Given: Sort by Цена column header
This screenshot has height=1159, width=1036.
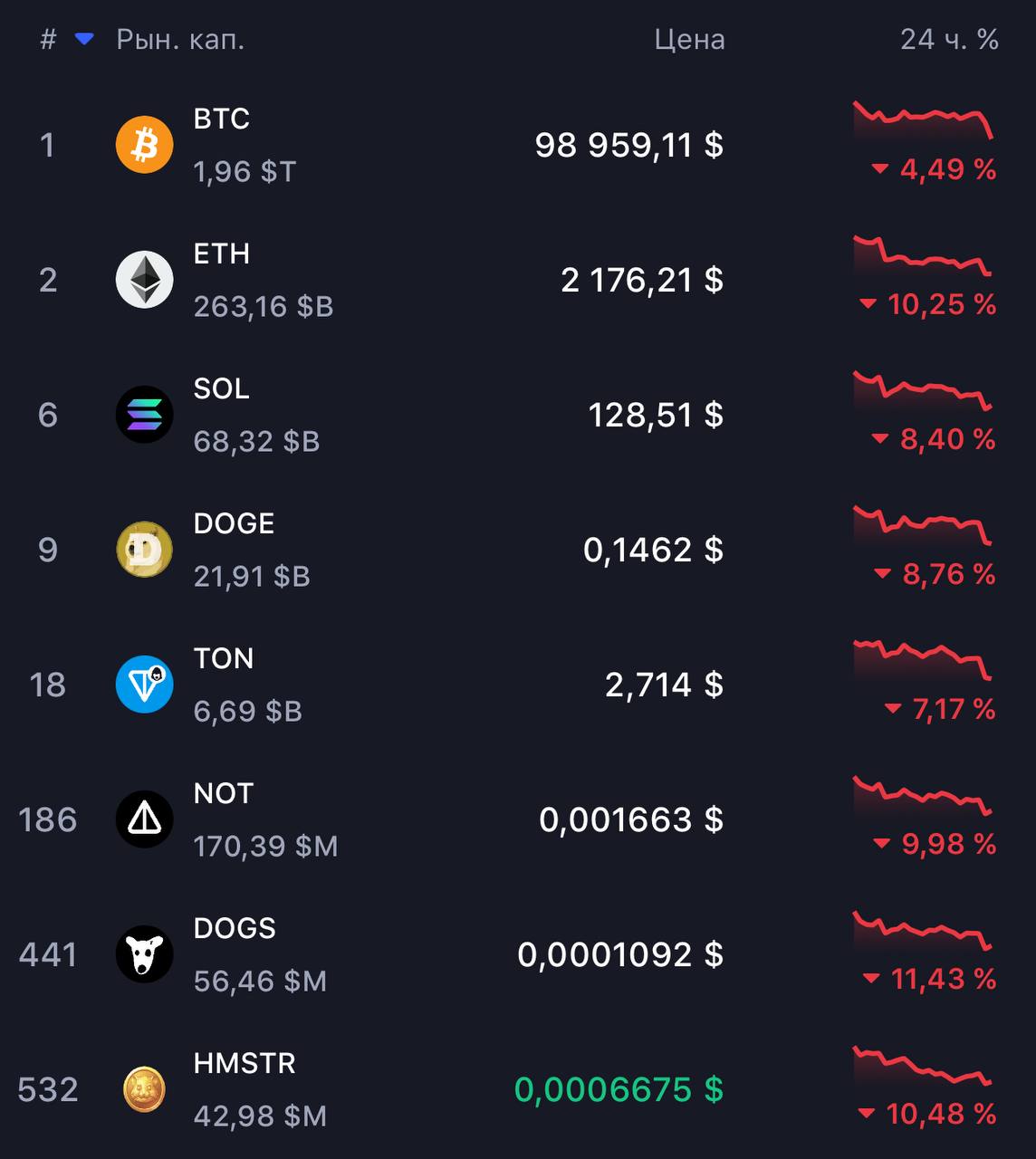Looking at the screenshot, I should pyautogui.click(x=689, y=40).
